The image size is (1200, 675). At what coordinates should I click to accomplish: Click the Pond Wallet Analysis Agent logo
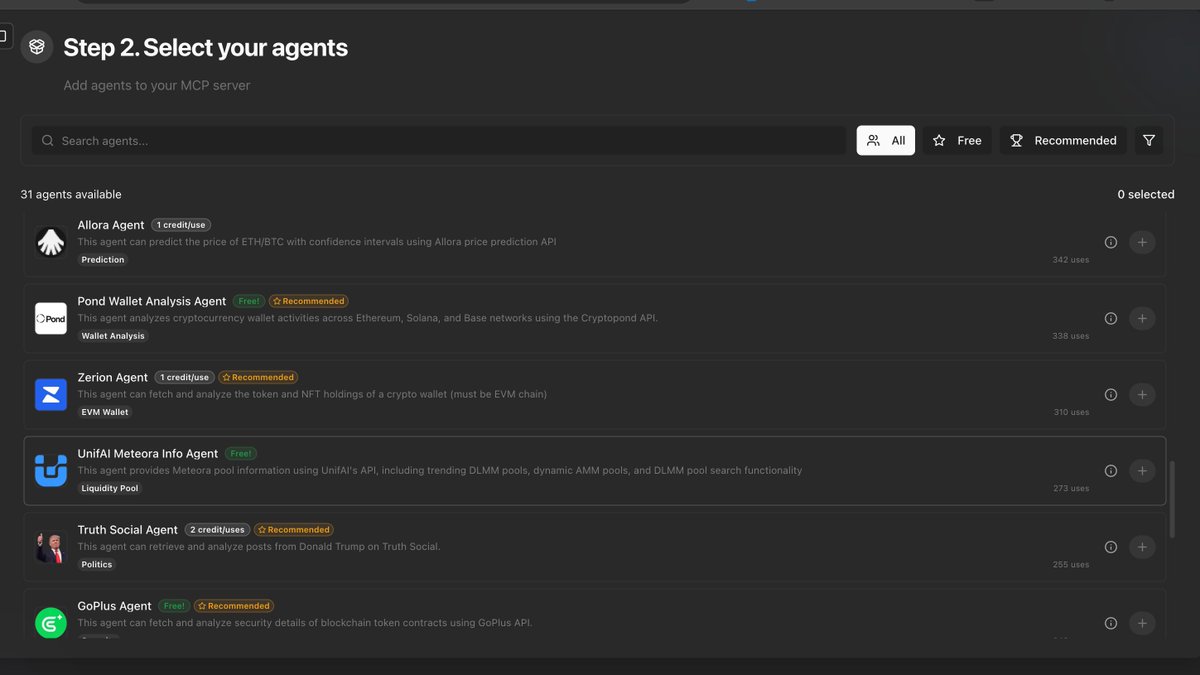pyautogui.click(x=51, y=318)
